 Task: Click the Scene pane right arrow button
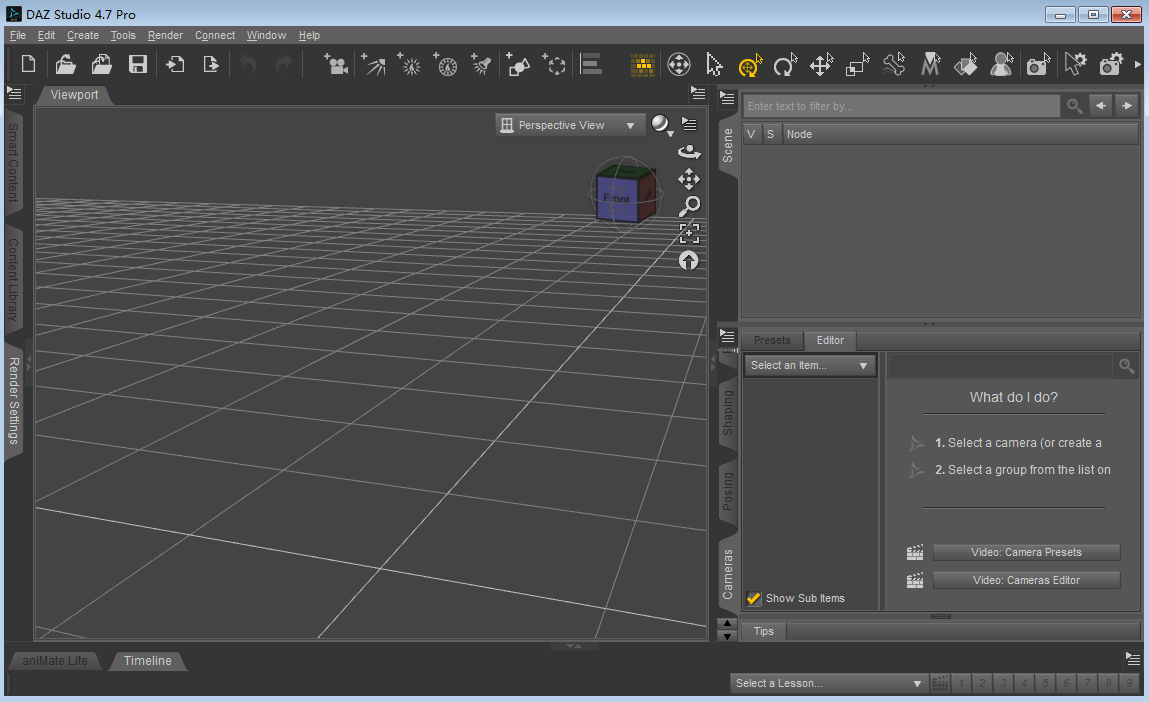tap(1126, 106)
